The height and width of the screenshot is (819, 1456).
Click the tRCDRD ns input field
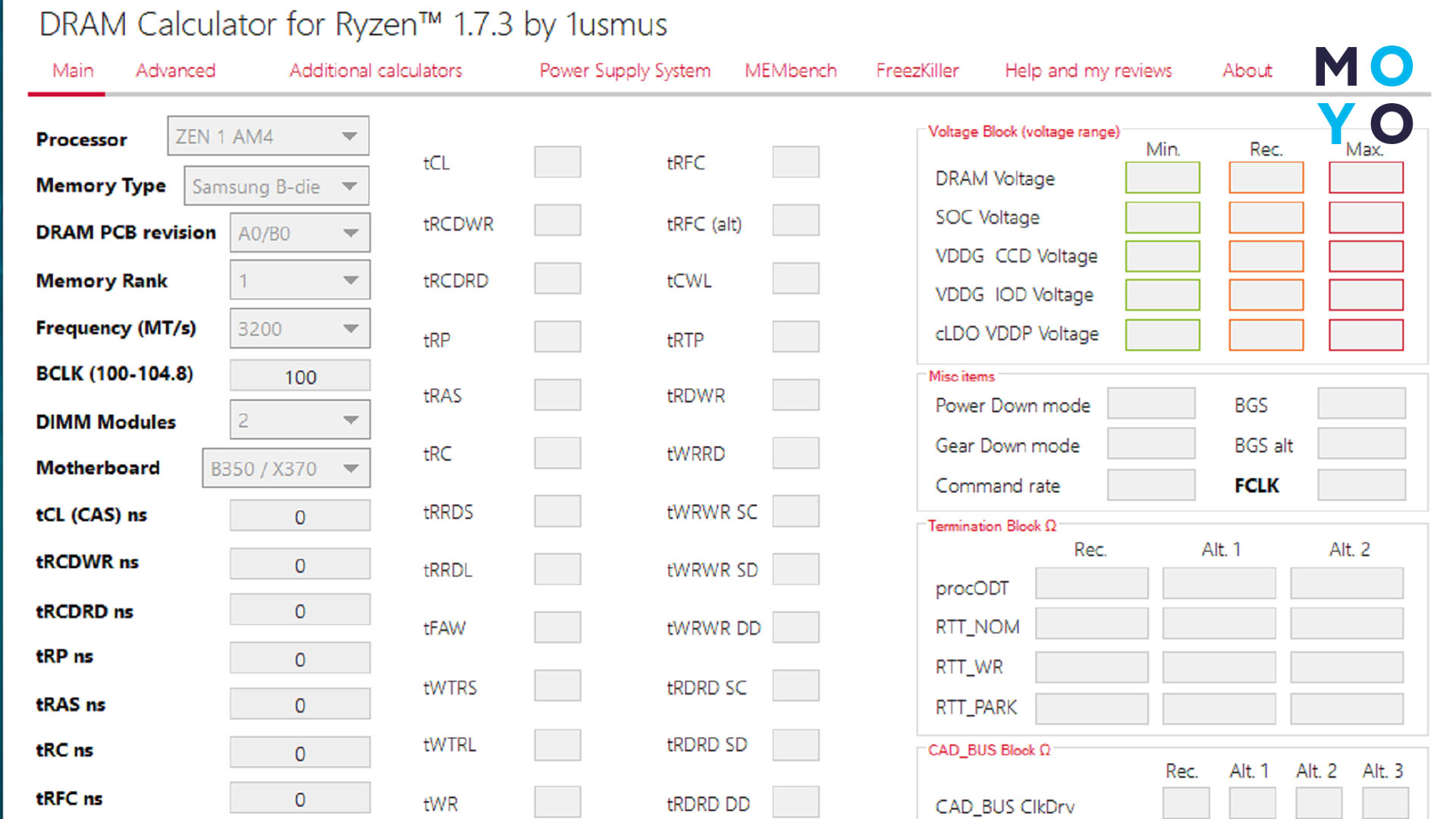(300, 610)
